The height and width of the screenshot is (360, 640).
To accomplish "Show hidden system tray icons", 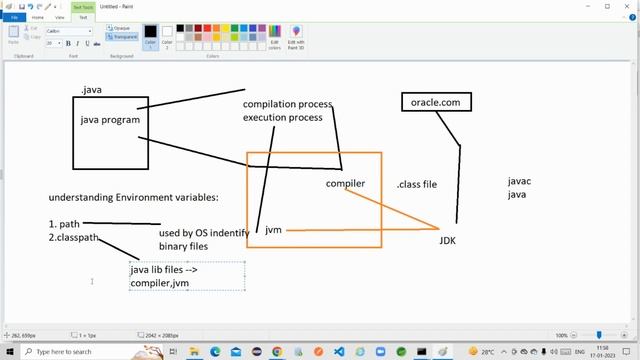I will coord(504,351).
